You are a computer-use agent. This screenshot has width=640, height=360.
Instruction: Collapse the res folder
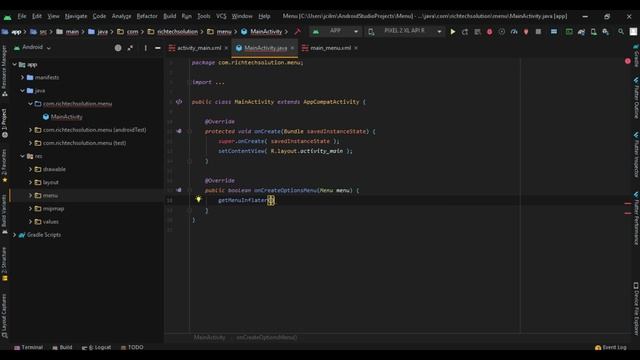click(x=23, y=156)
